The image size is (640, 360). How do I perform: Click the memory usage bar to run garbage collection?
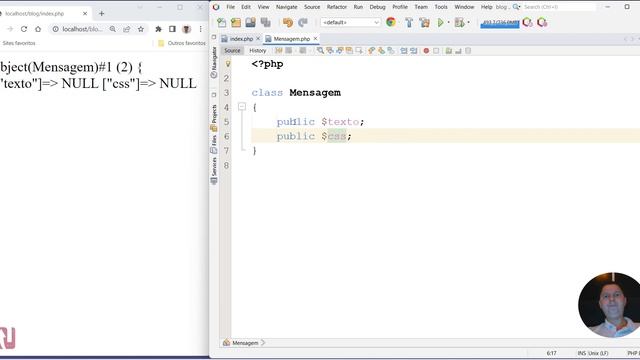pyautogui.click(x=500, y=23)
